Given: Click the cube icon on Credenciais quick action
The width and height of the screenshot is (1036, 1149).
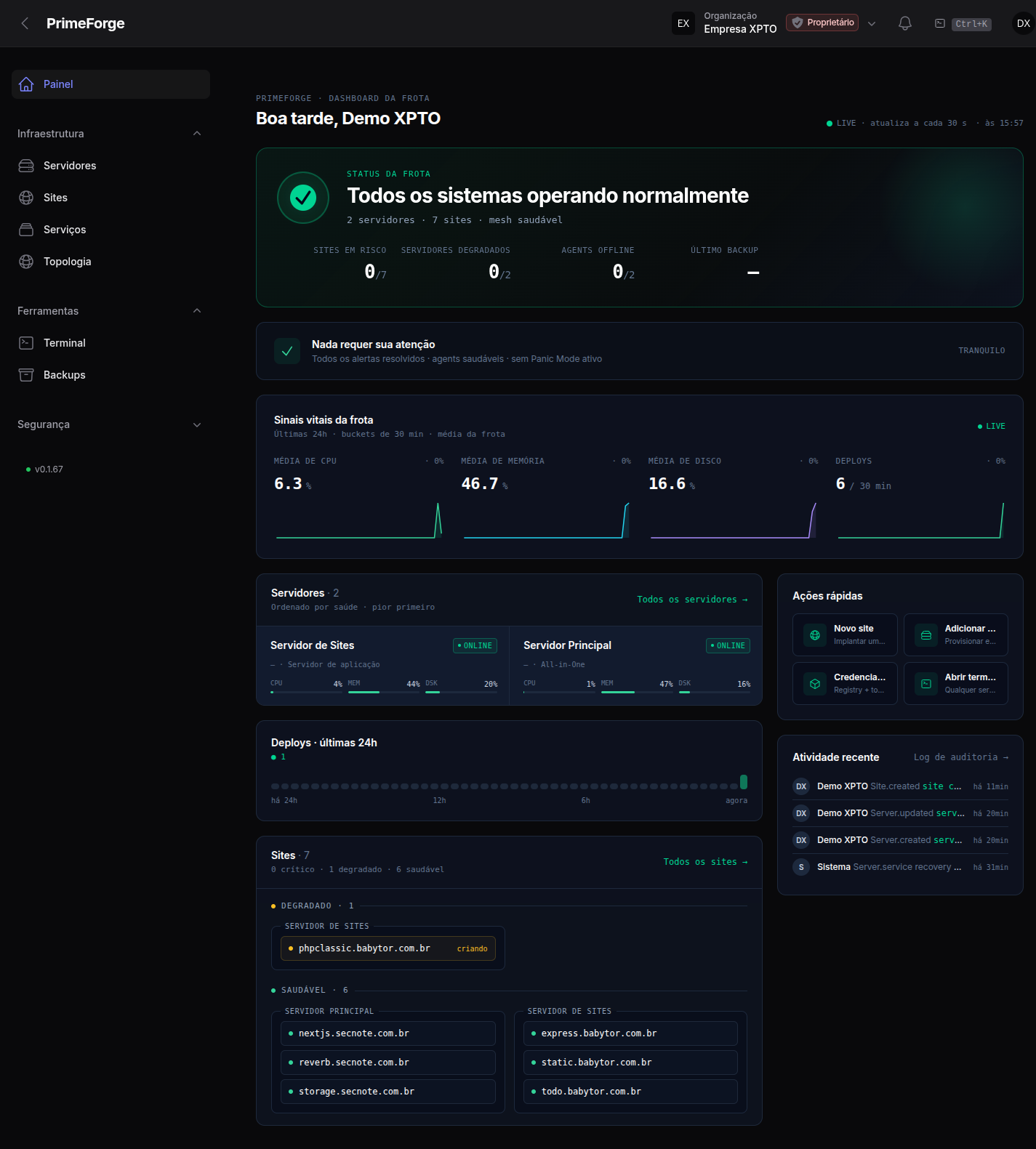Looking at the screenshot, I should pyautogui.click(x=815, y=684).
